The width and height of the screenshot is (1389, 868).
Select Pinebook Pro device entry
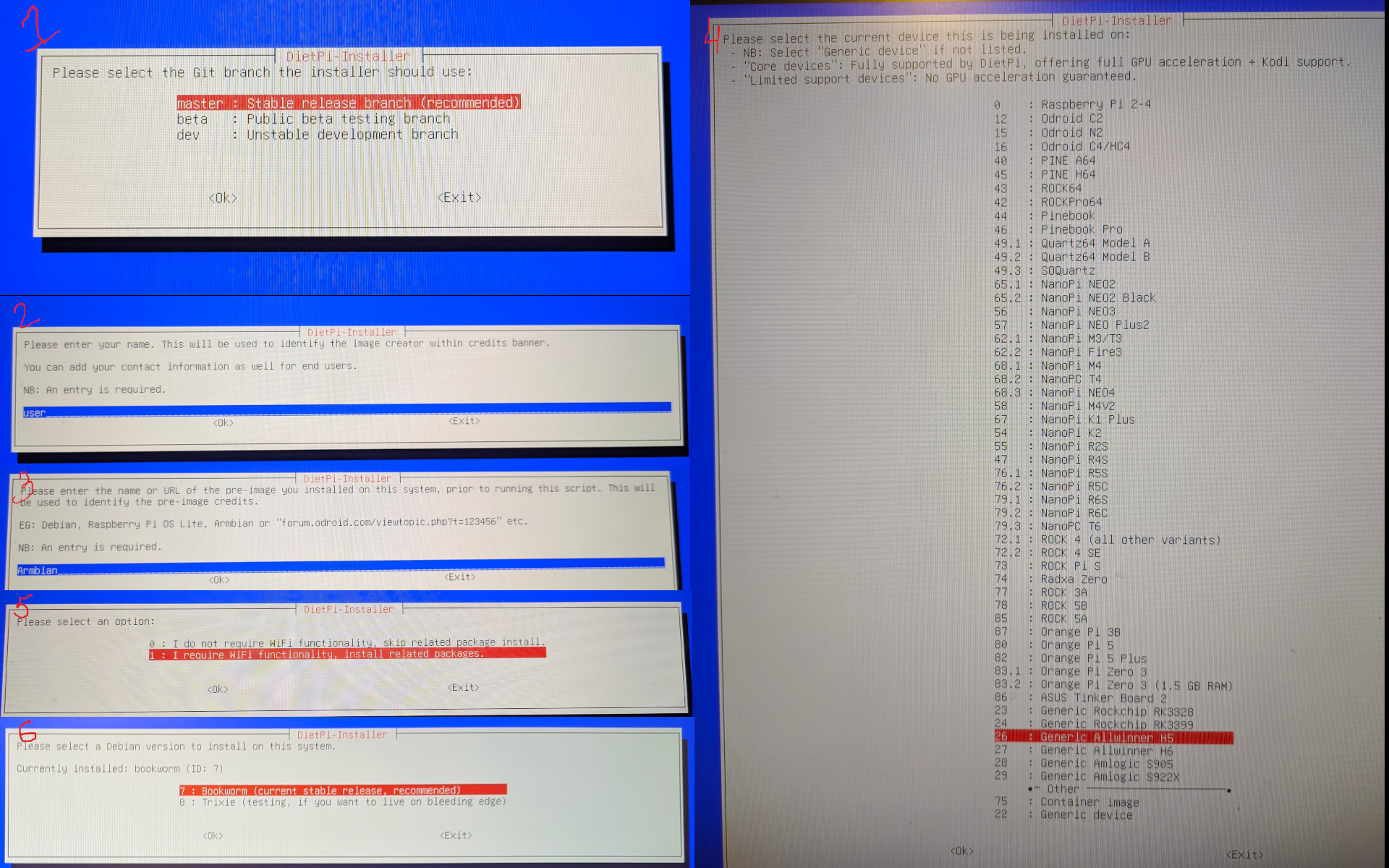[x=1058, y=229]
